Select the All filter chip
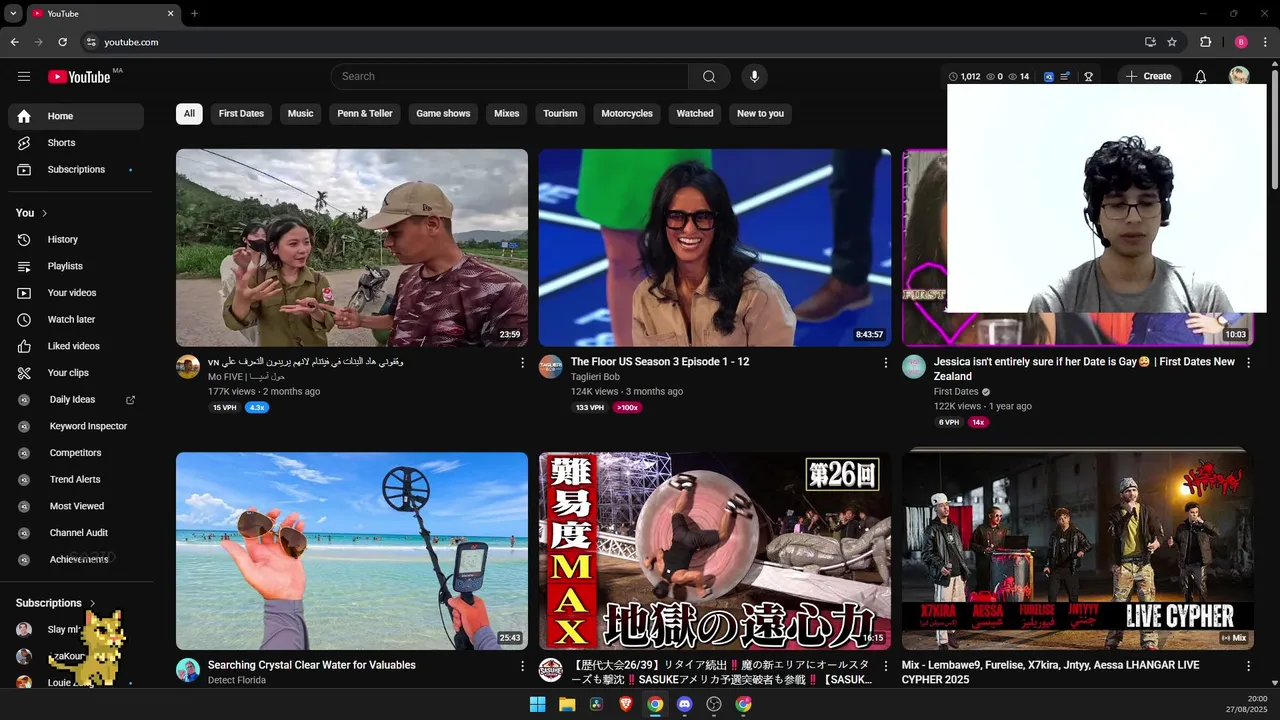This screenshot has width=1280, height=720. coord(189,113)
